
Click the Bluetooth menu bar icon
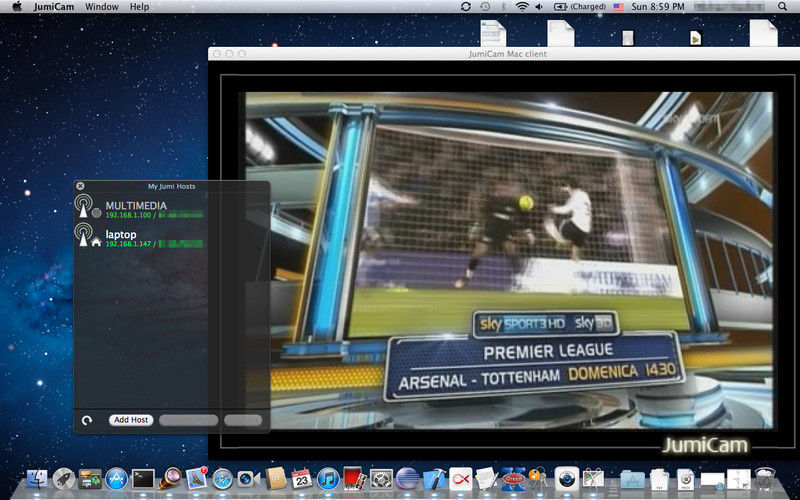click(x=504, y=7)
